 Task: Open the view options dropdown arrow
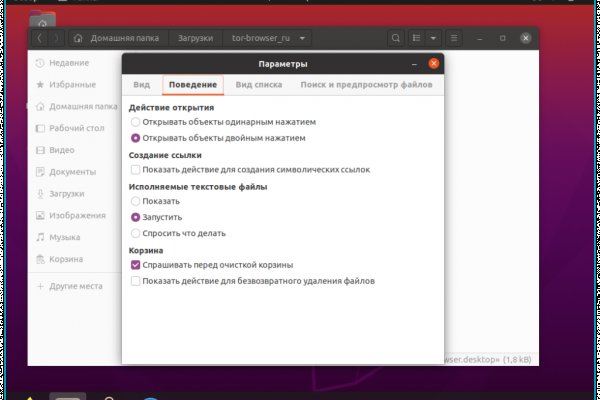(433, 38)
